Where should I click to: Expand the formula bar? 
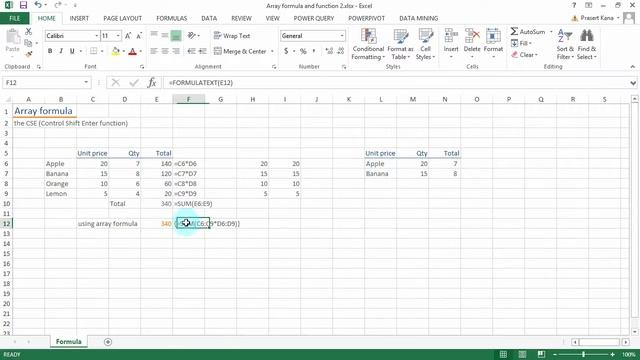[x=633, y=83]
